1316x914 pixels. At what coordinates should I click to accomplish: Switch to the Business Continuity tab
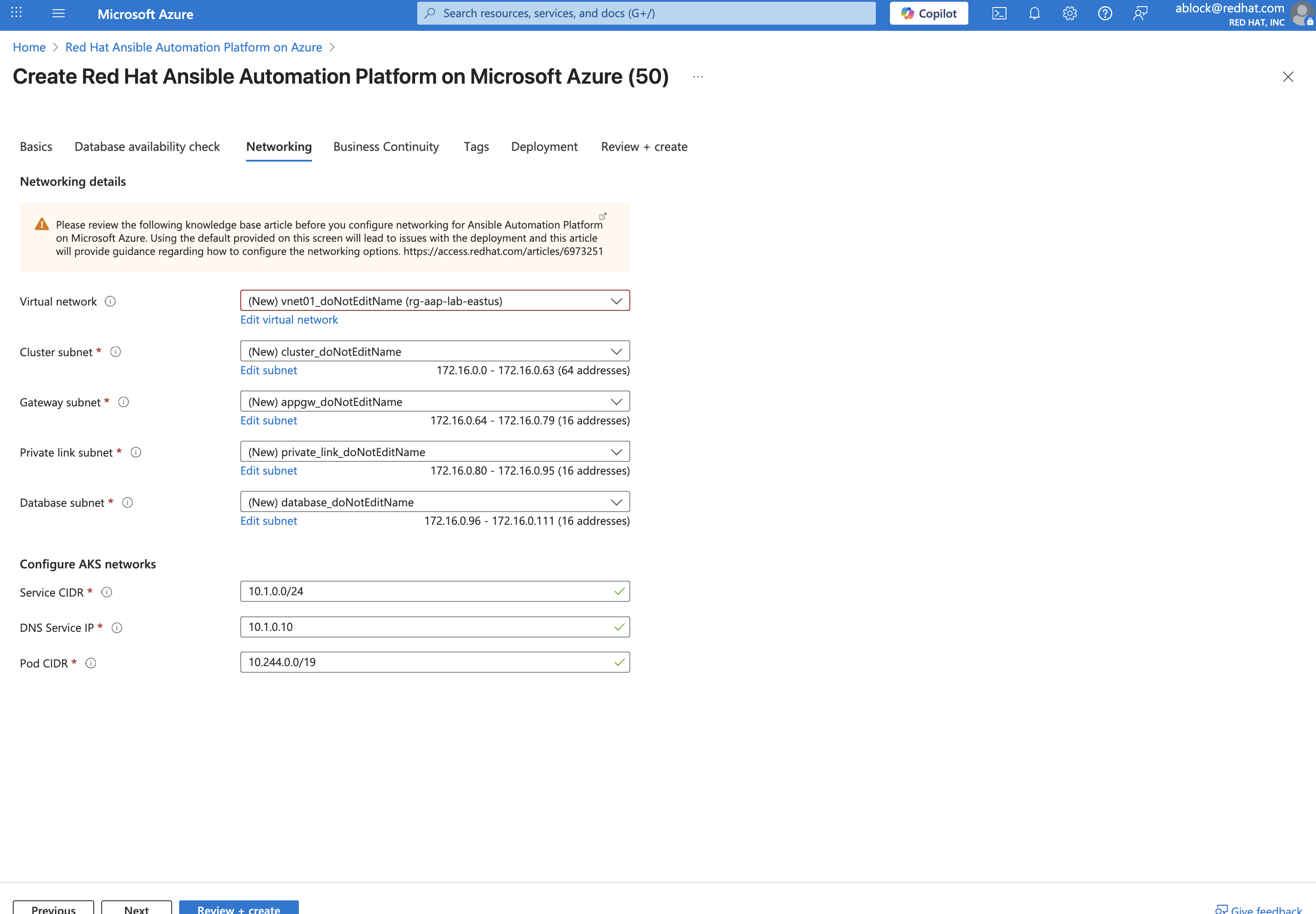[386, 147]
